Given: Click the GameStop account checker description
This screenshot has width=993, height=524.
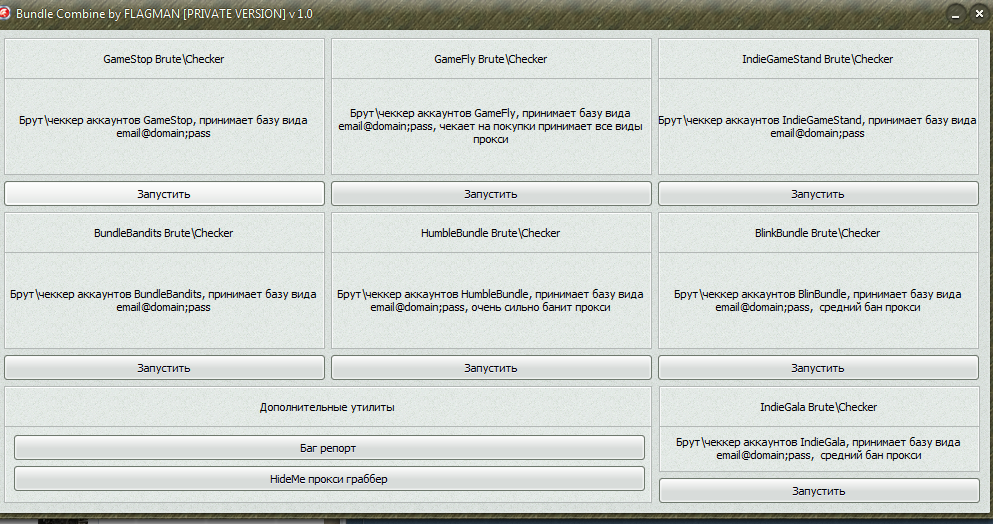Looking at the screenshot, I should 163,127.
